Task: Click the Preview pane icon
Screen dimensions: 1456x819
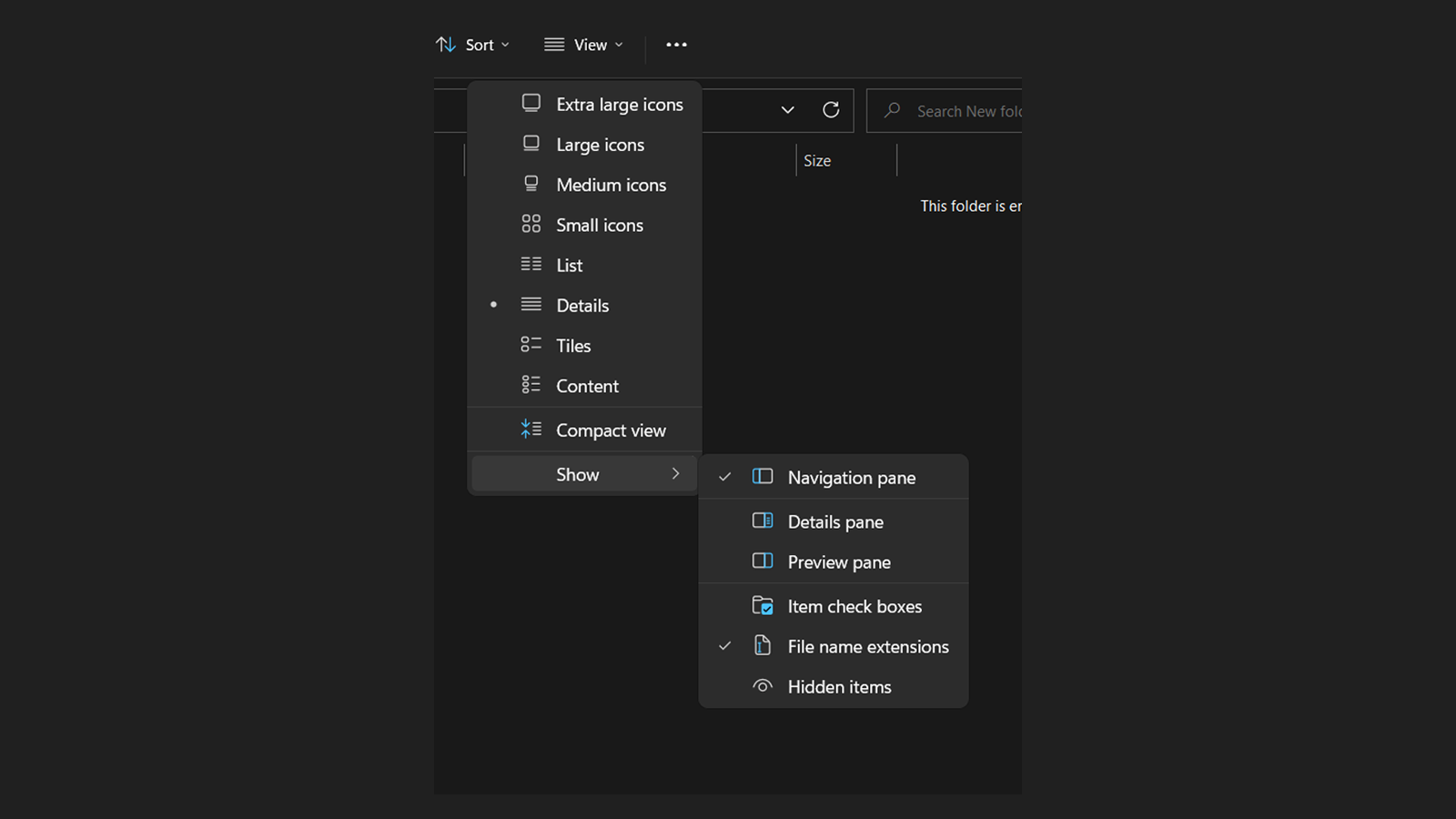Action: (763, 561)
